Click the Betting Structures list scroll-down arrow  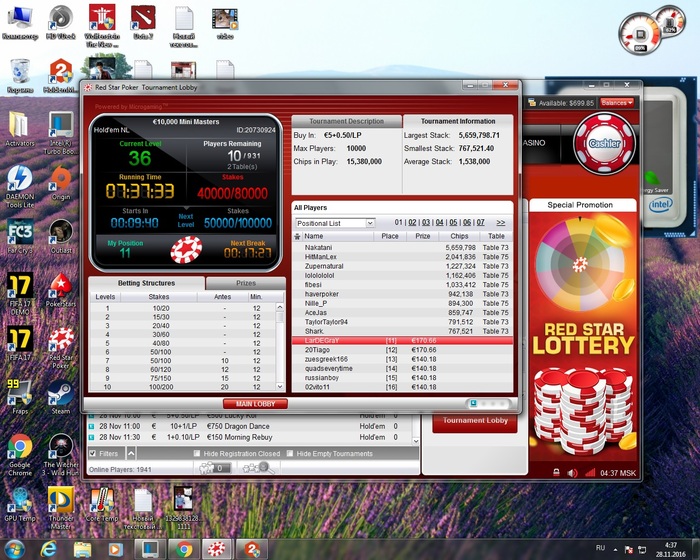point(279,387)
